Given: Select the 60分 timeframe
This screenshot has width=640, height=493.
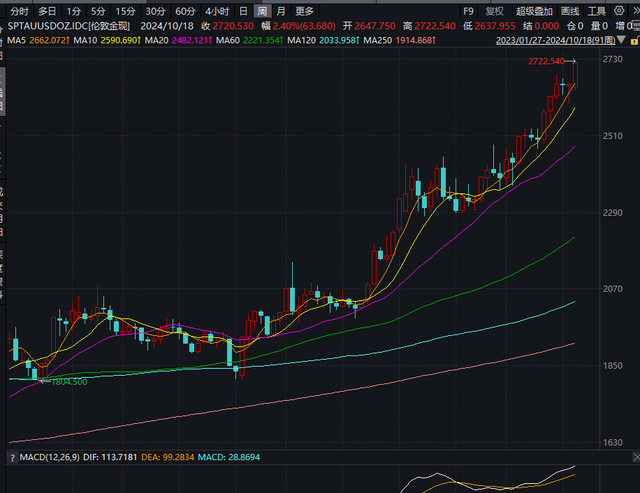Looking at the screenshot, I should tap(185, 11).
